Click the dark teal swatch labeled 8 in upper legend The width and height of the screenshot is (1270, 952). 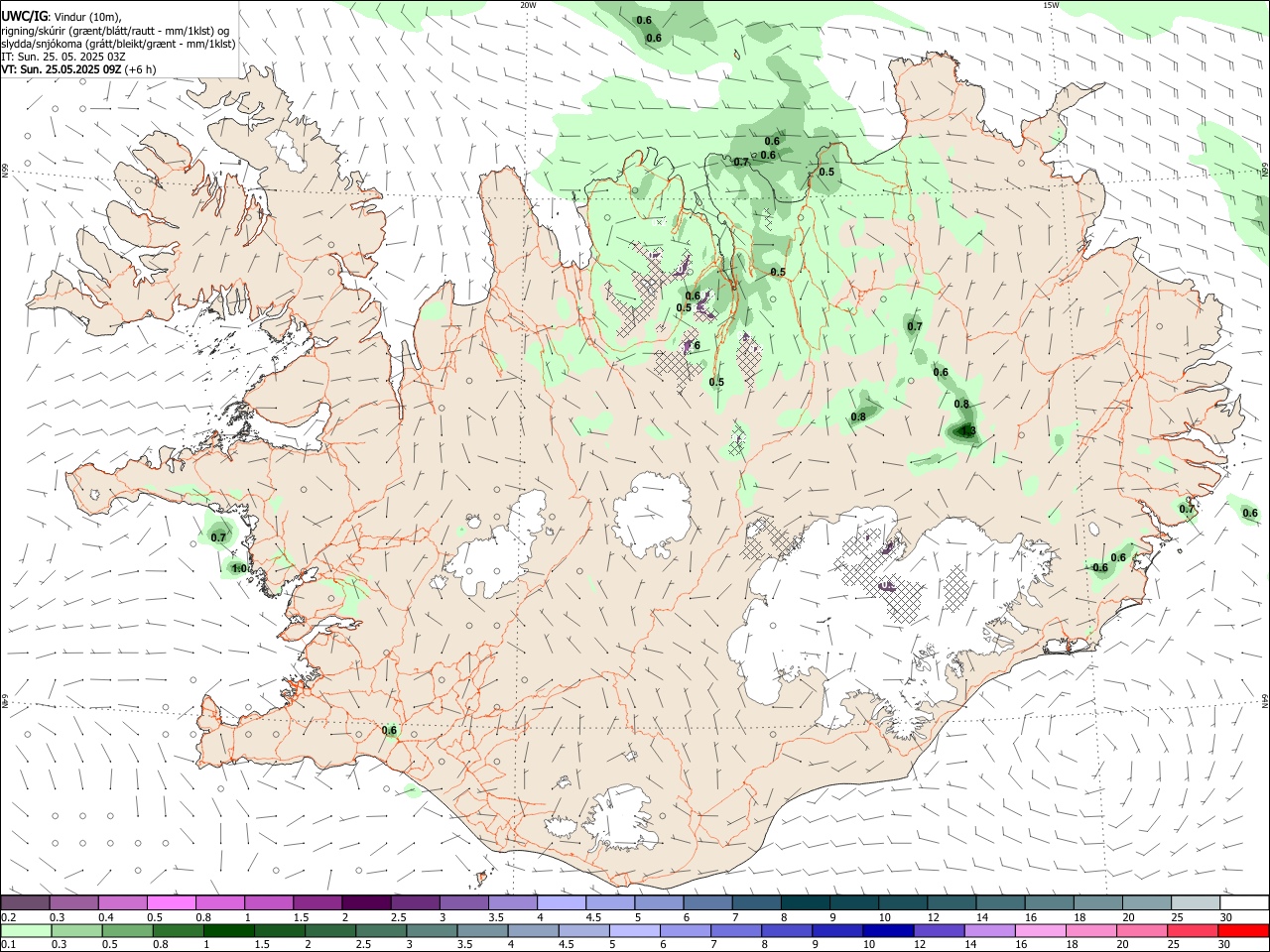pos(805,902)
